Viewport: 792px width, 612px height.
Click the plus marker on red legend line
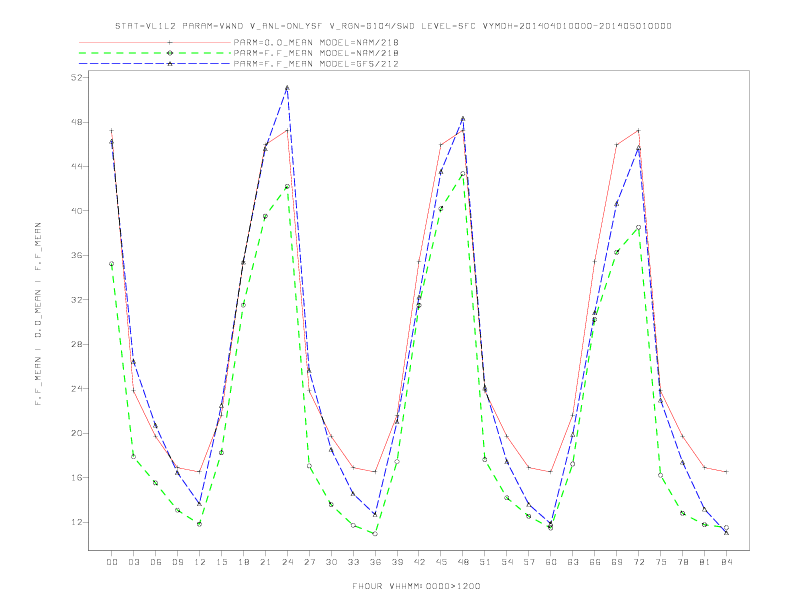(x=170, y=42)
